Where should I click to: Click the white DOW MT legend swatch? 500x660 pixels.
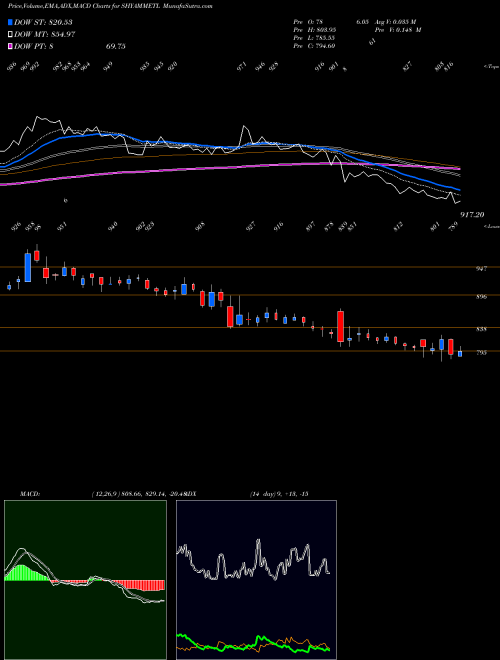11,35
